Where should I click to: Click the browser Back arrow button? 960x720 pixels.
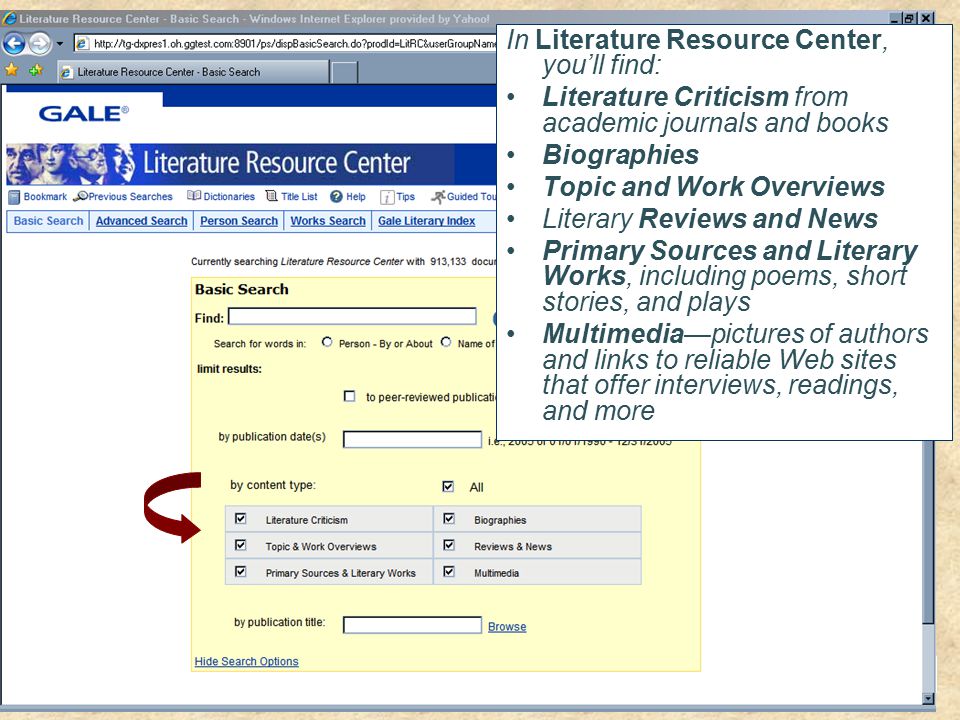tap(15, 43)
